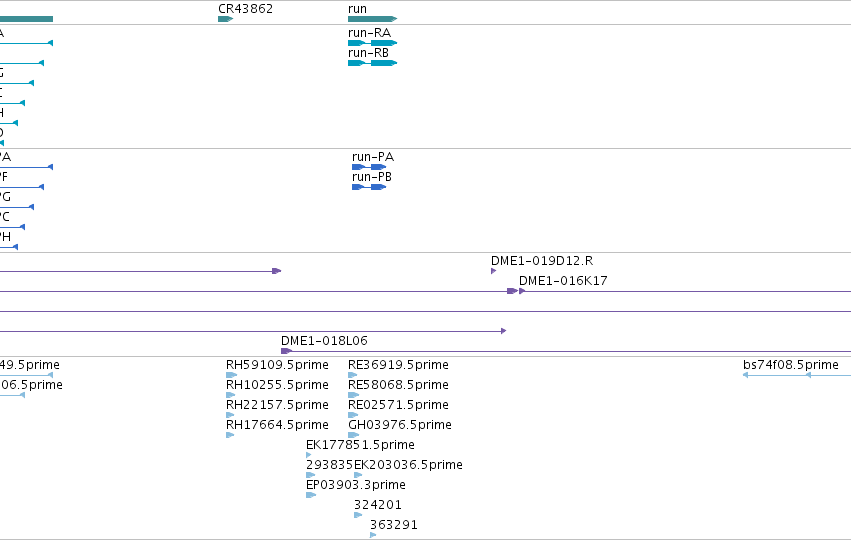Click the RE02571.5prime label

point(398,405)
